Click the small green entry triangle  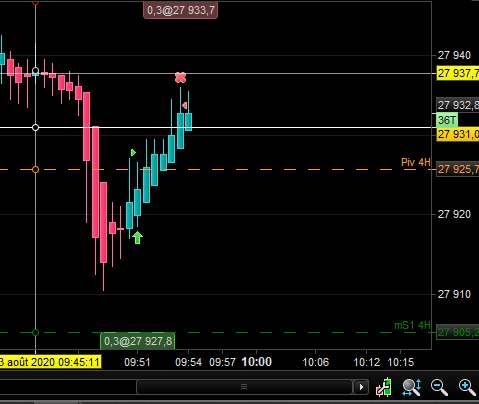pyautogui.click(x=133, y=153)
